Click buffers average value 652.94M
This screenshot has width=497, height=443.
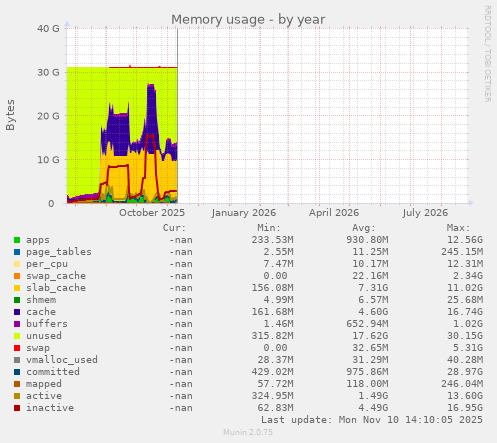367,324
